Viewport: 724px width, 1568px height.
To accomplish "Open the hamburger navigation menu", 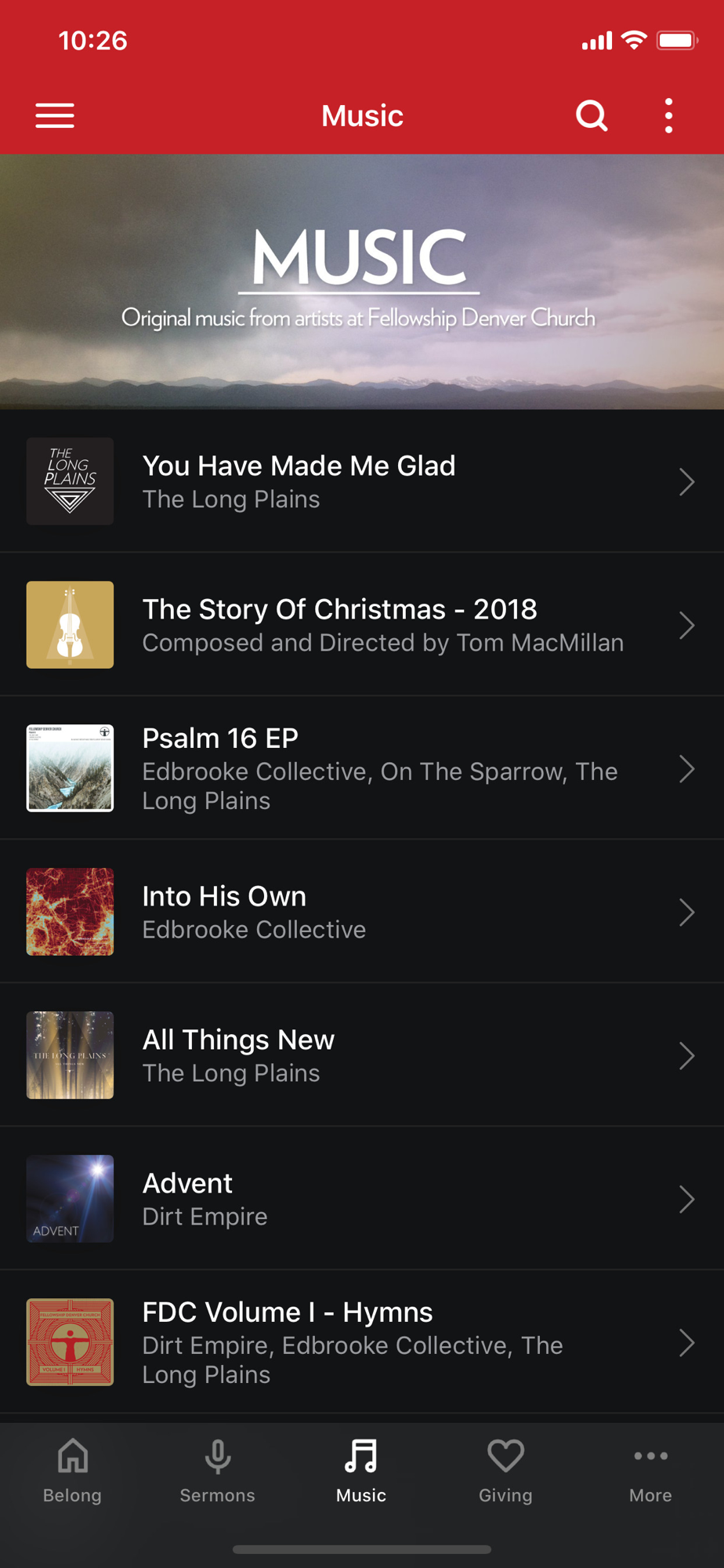I will click(x=55, y=116).
